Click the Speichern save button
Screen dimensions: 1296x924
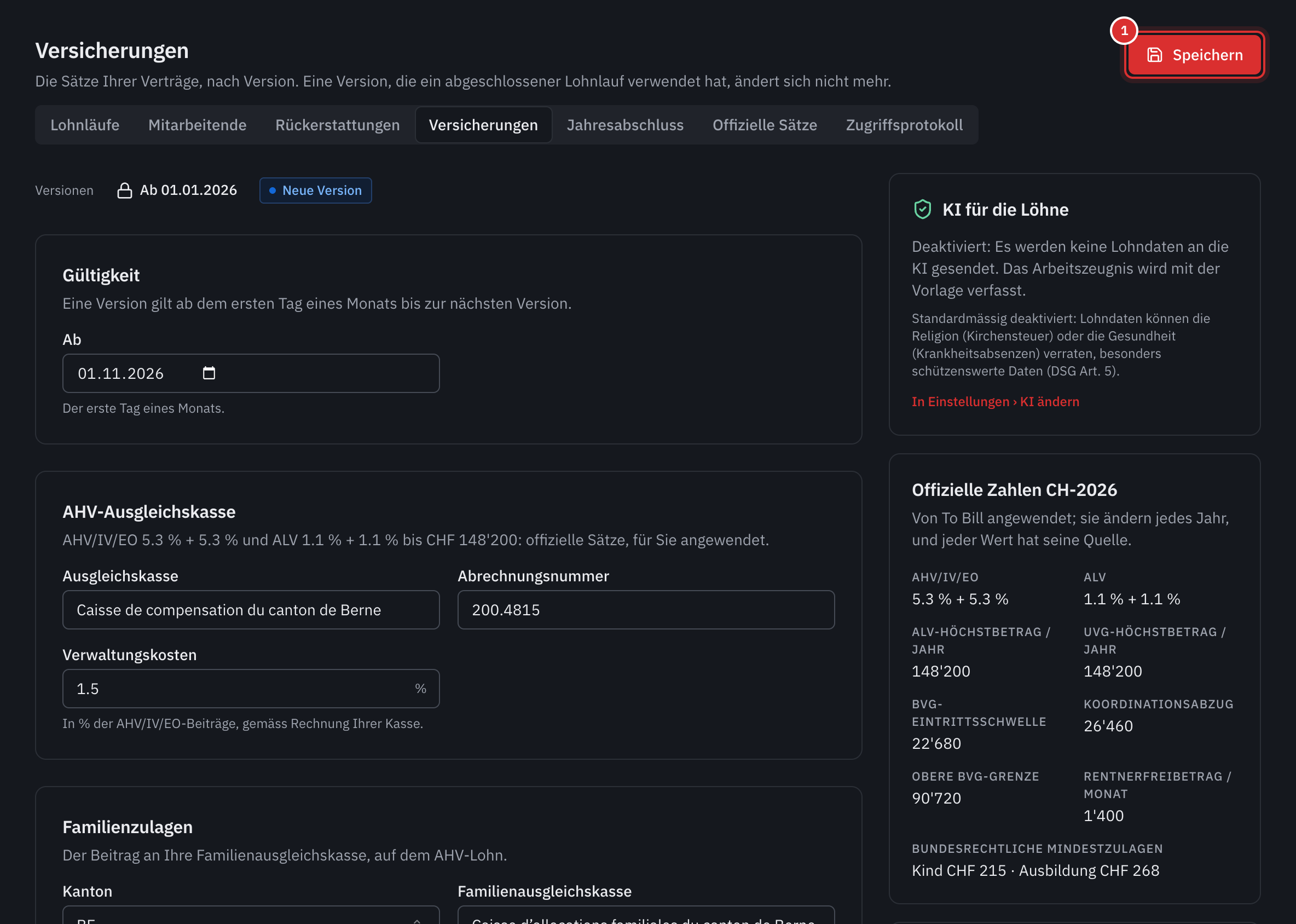click(1195, 55)
